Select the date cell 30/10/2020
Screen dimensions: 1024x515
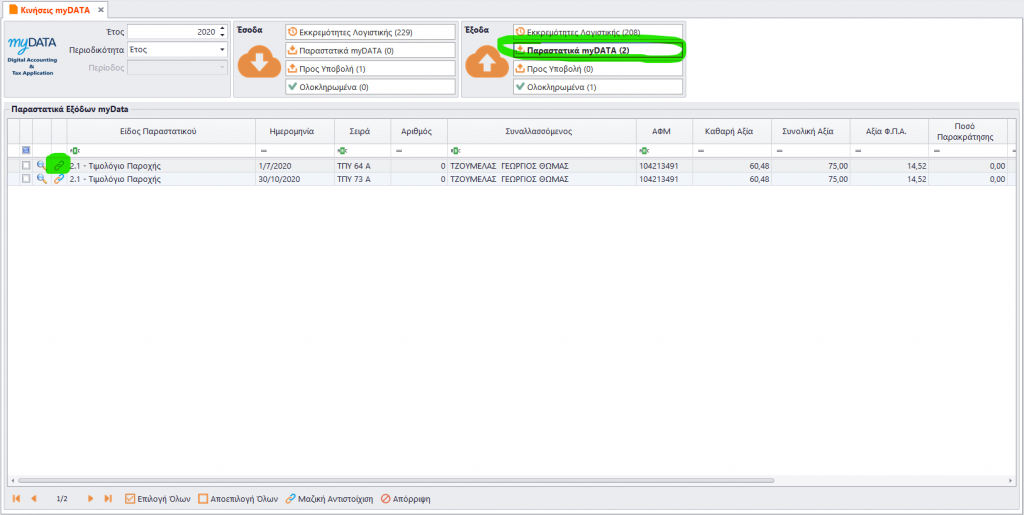pos(295,179)
